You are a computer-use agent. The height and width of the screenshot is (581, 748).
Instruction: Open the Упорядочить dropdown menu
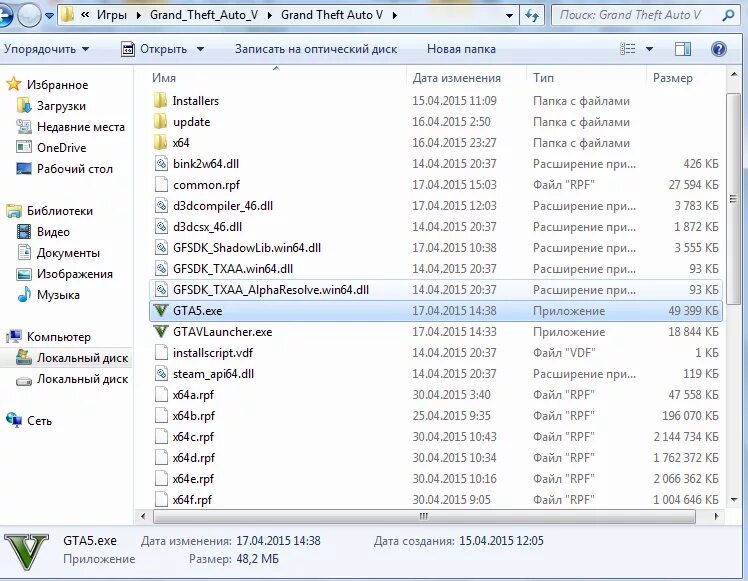coord(46,49)
